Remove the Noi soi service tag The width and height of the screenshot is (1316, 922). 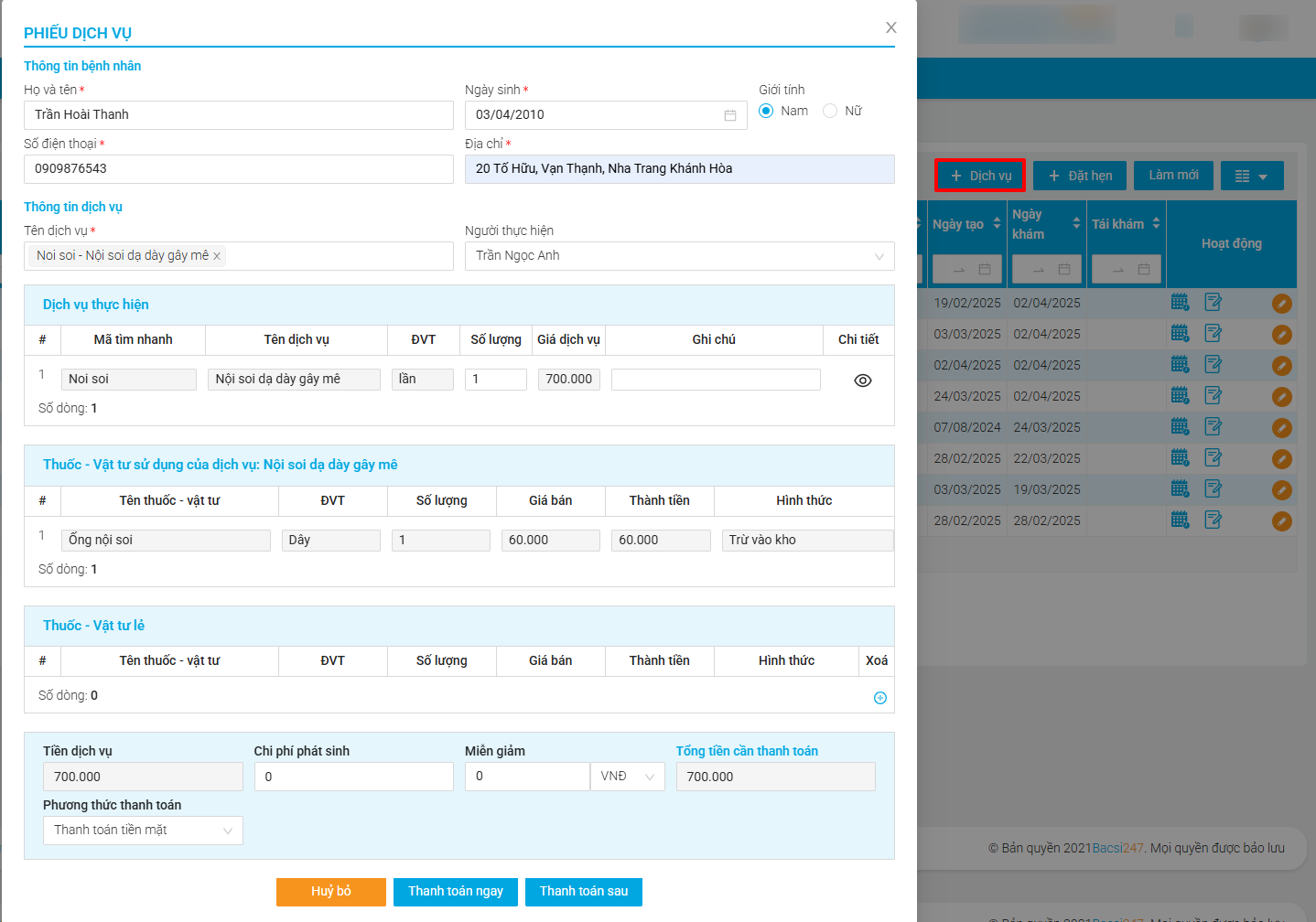217,256
